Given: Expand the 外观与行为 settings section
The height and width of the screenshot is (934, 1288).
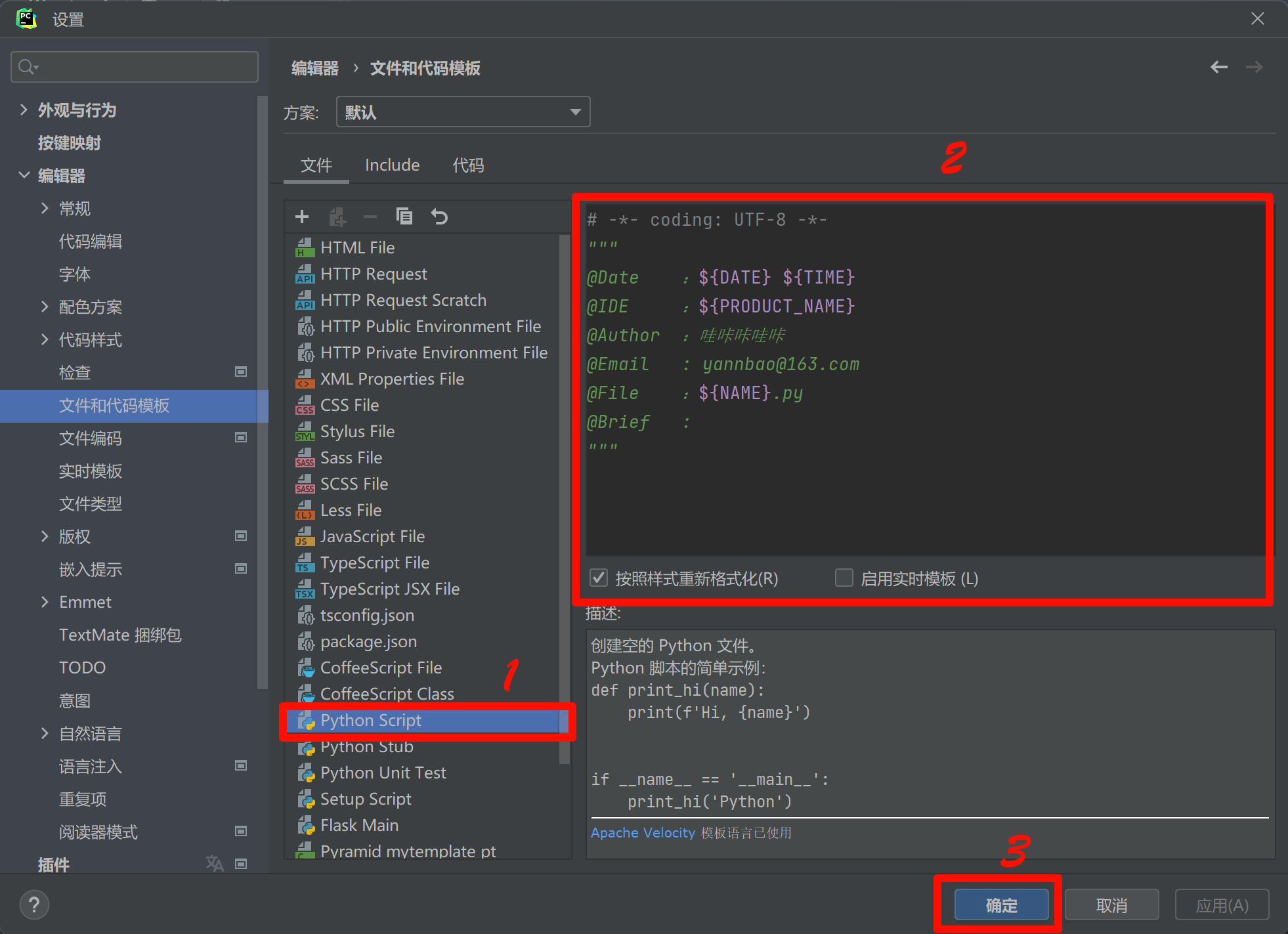Looking at the screenshot, I should (24, 110).
